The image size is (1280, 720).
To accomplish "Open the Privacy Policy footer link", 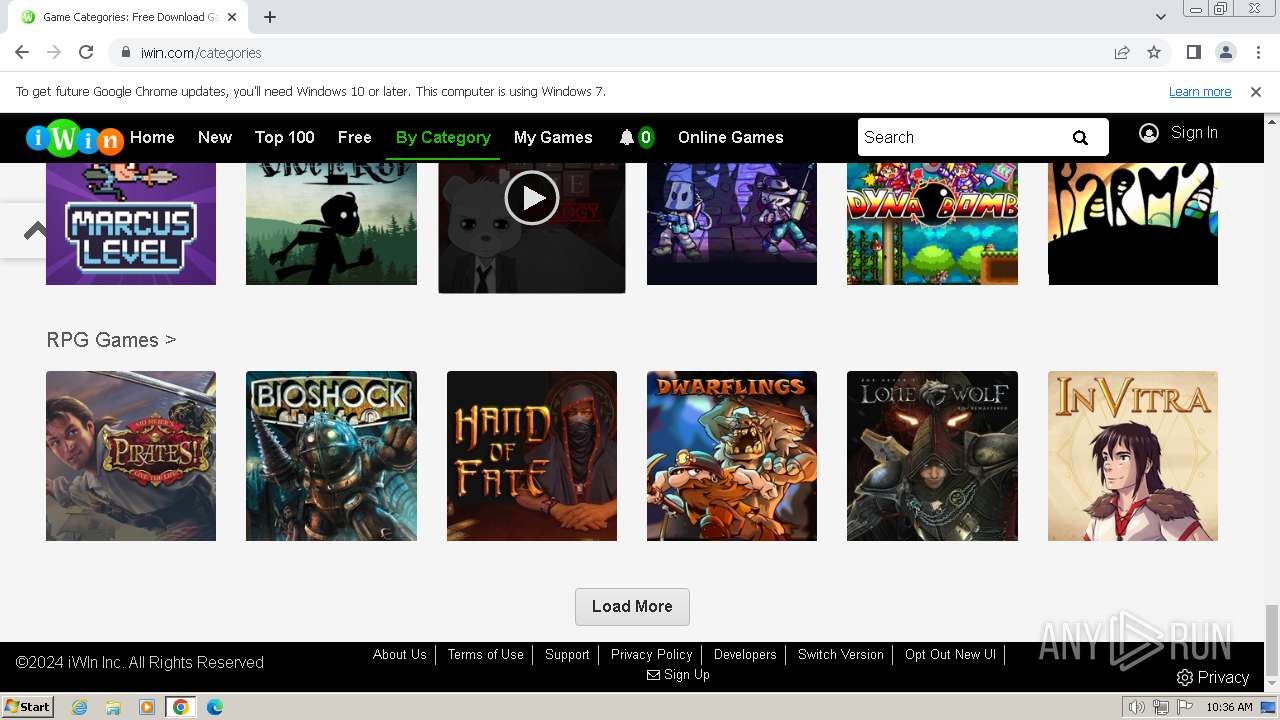I will coord(652,655).
